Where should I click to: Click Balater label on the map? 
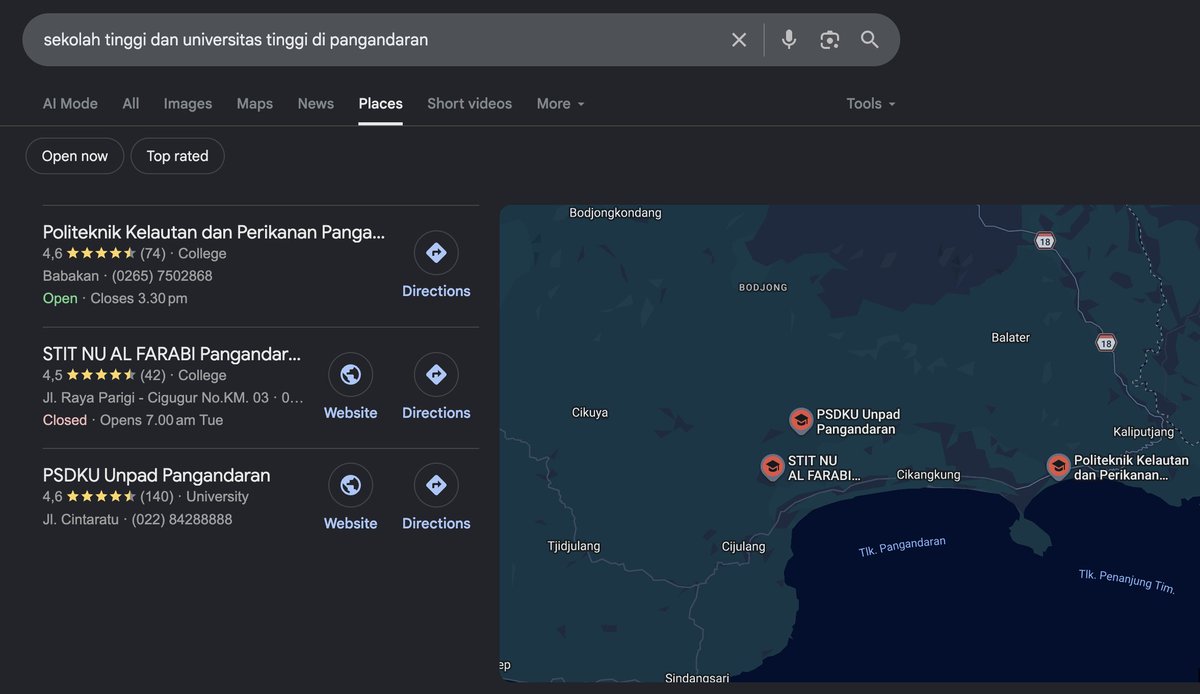(x=1011, y=338)
